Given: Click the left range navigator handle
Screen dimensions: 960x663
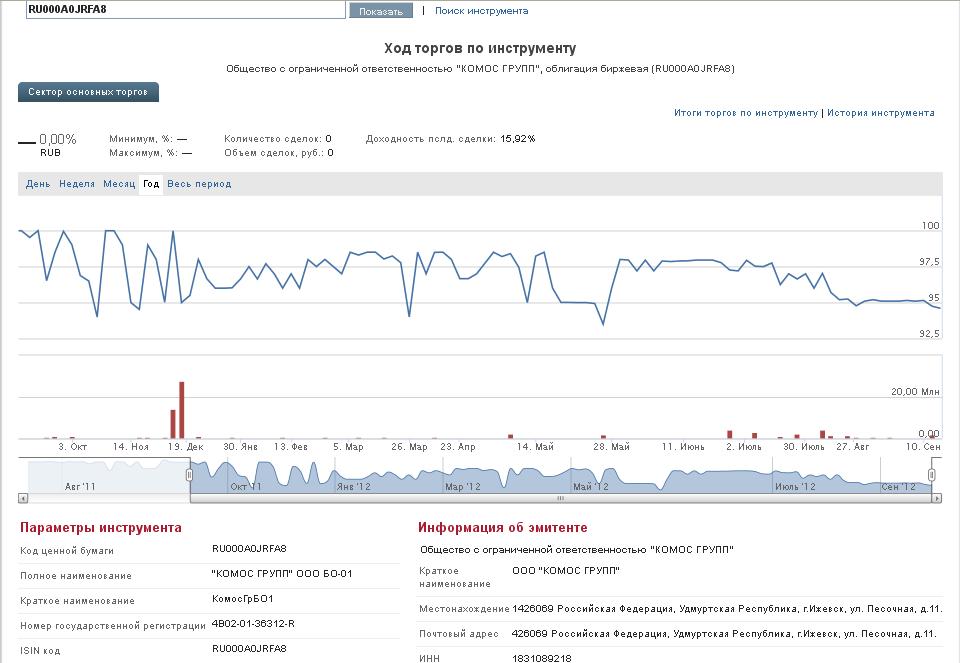Looking at the screenshot, I should pos(189,475).
